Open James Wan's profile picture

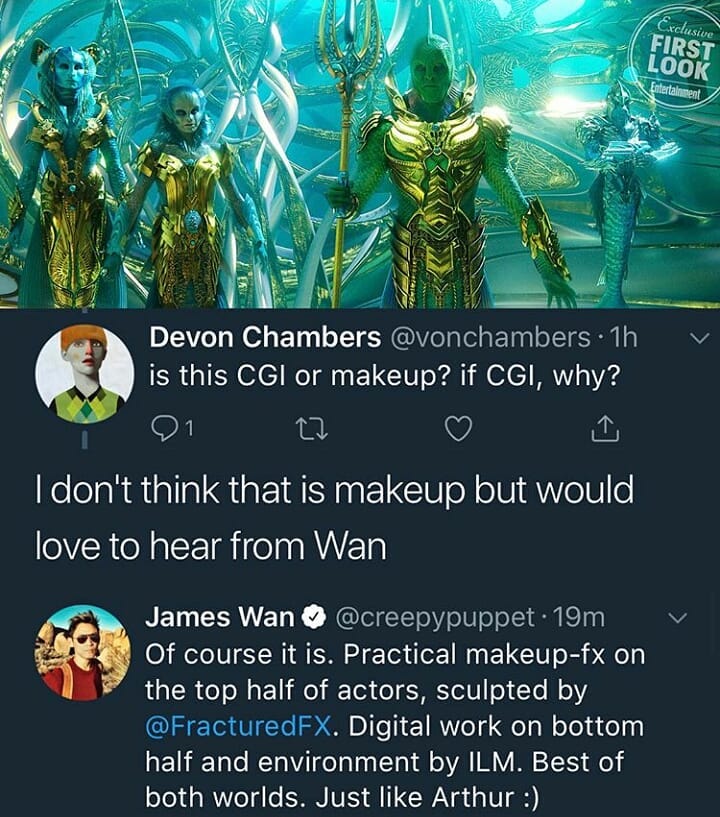(x=84, y=652)
